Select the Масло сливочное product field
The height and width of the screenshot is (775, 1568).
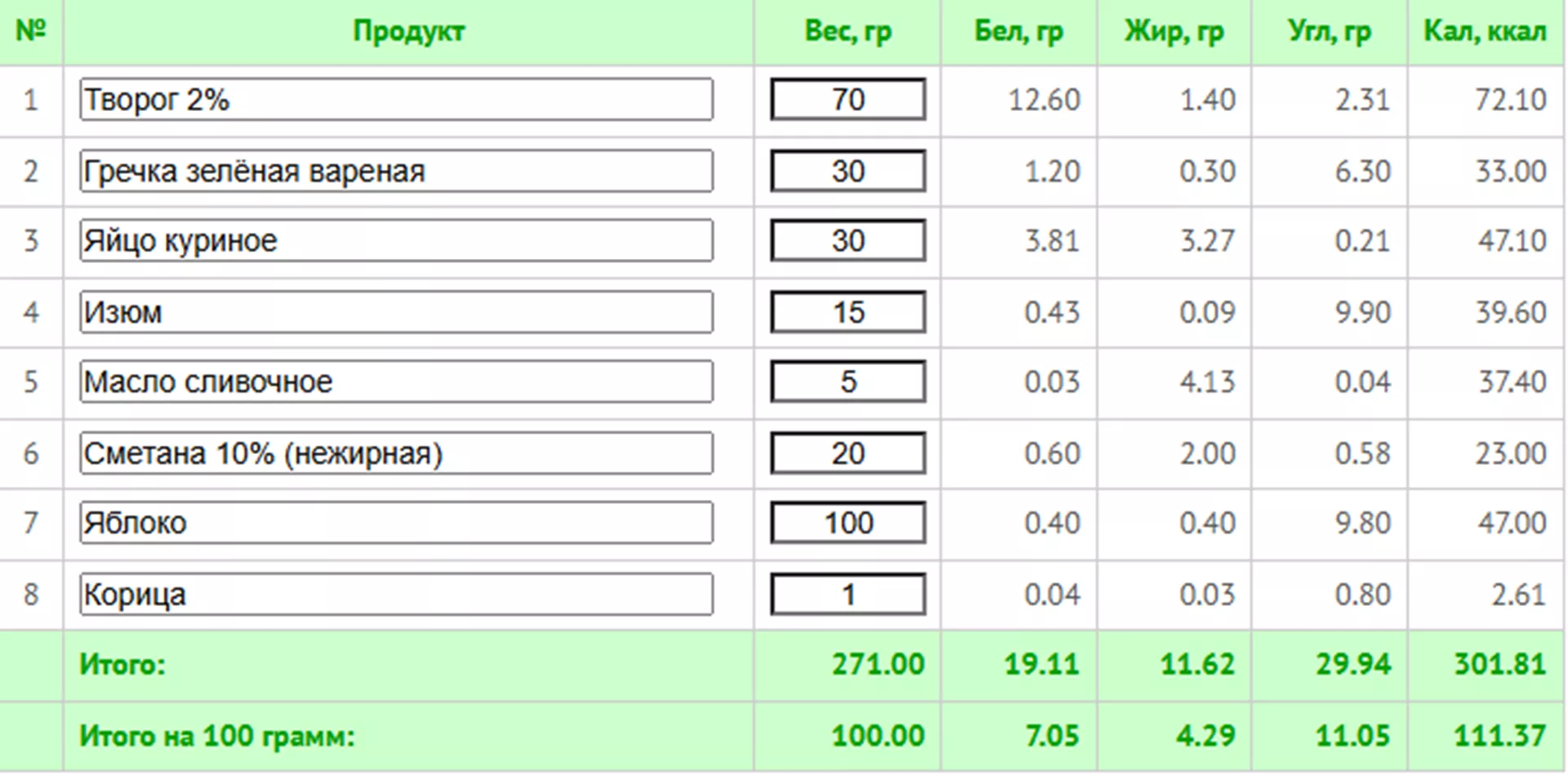396,382
